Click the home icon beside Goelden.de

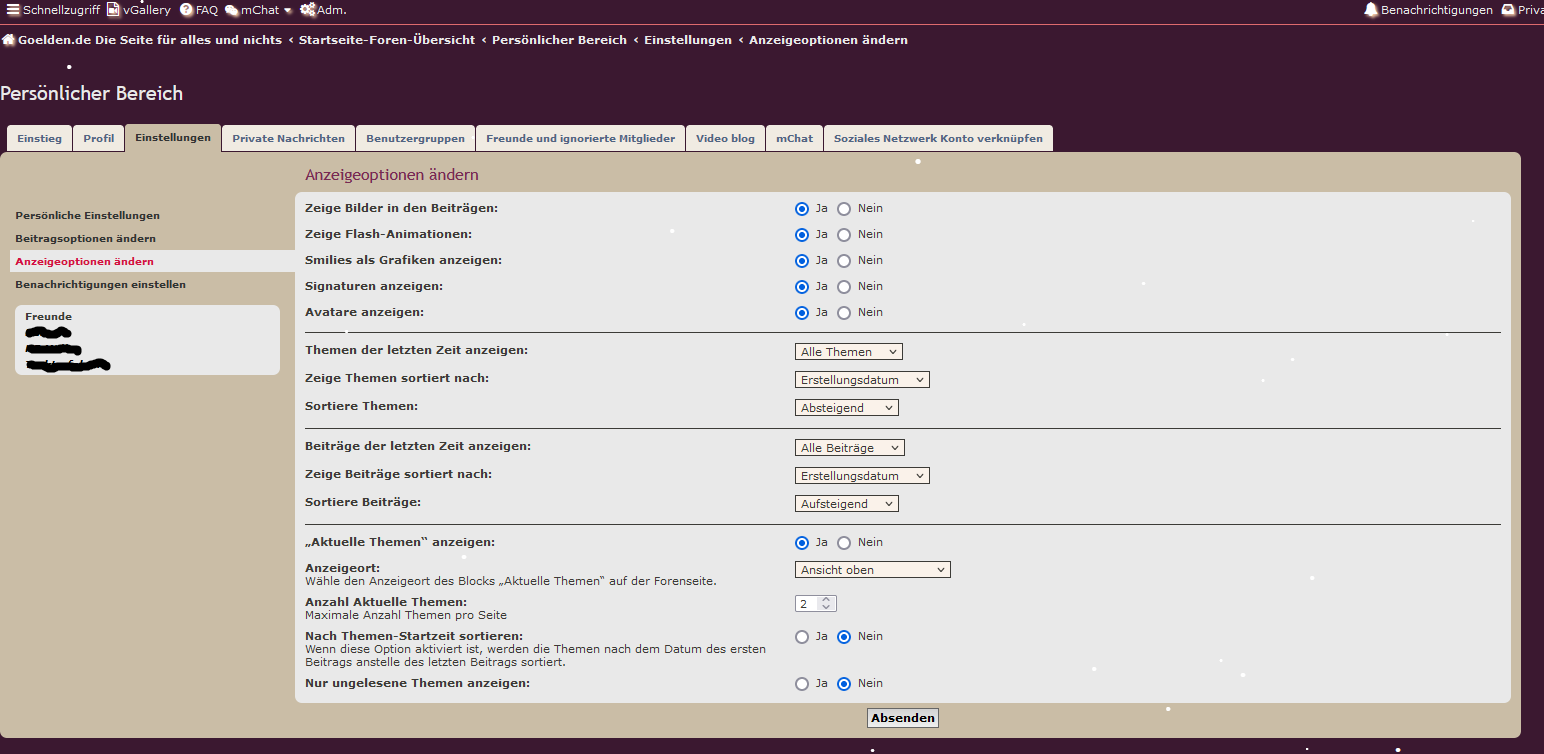pos(8,41)
